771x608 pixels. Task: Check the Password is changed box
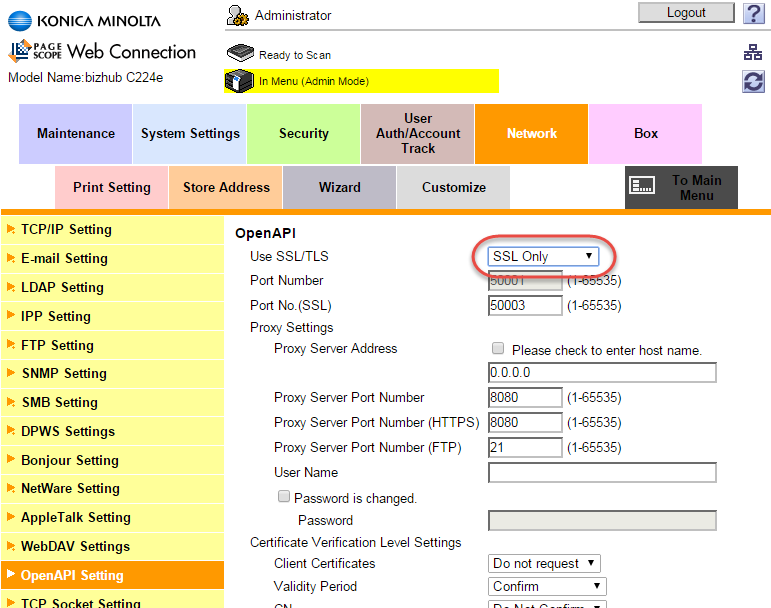(x=284, y=497)
